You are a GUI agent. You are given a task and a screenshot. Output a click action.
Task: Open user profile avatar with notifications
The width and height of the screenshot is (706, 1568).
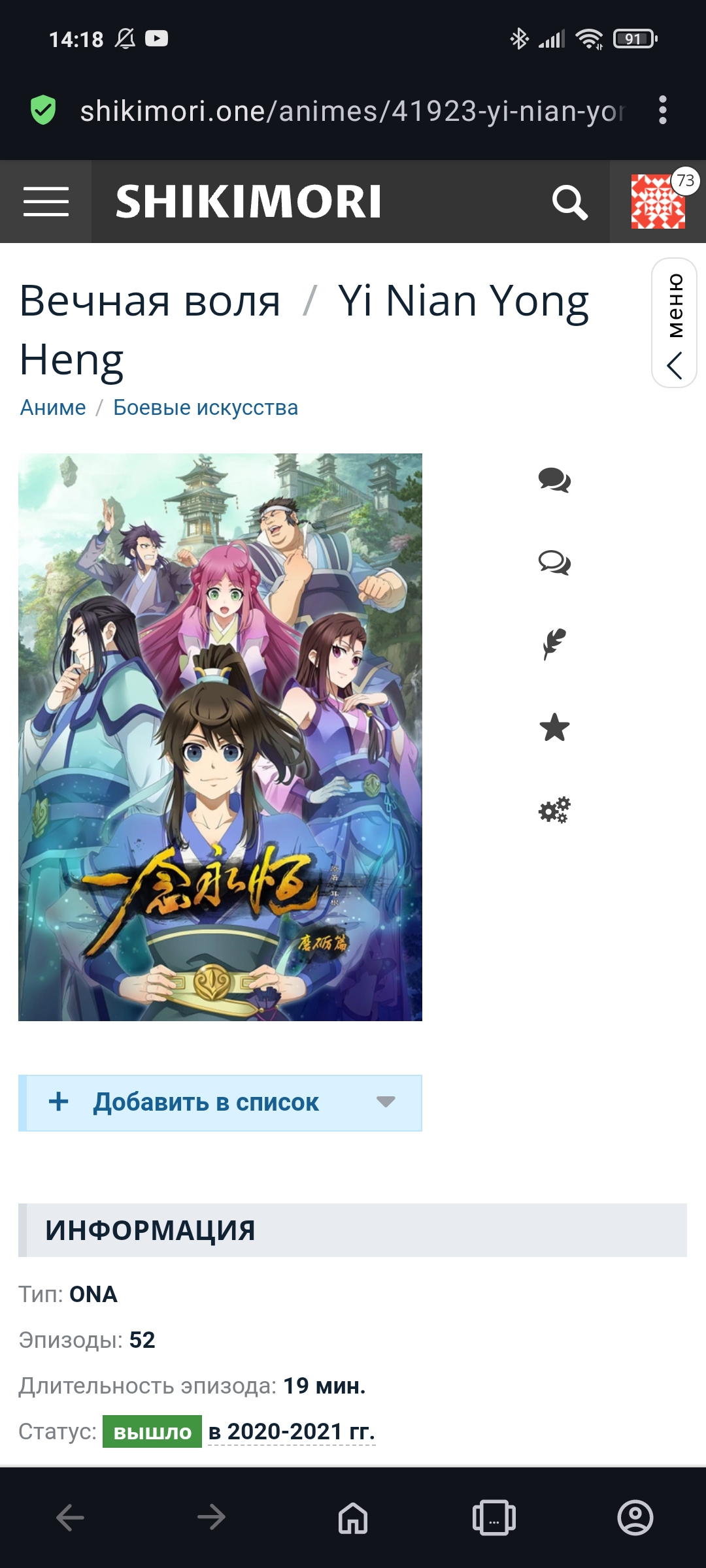658,201
